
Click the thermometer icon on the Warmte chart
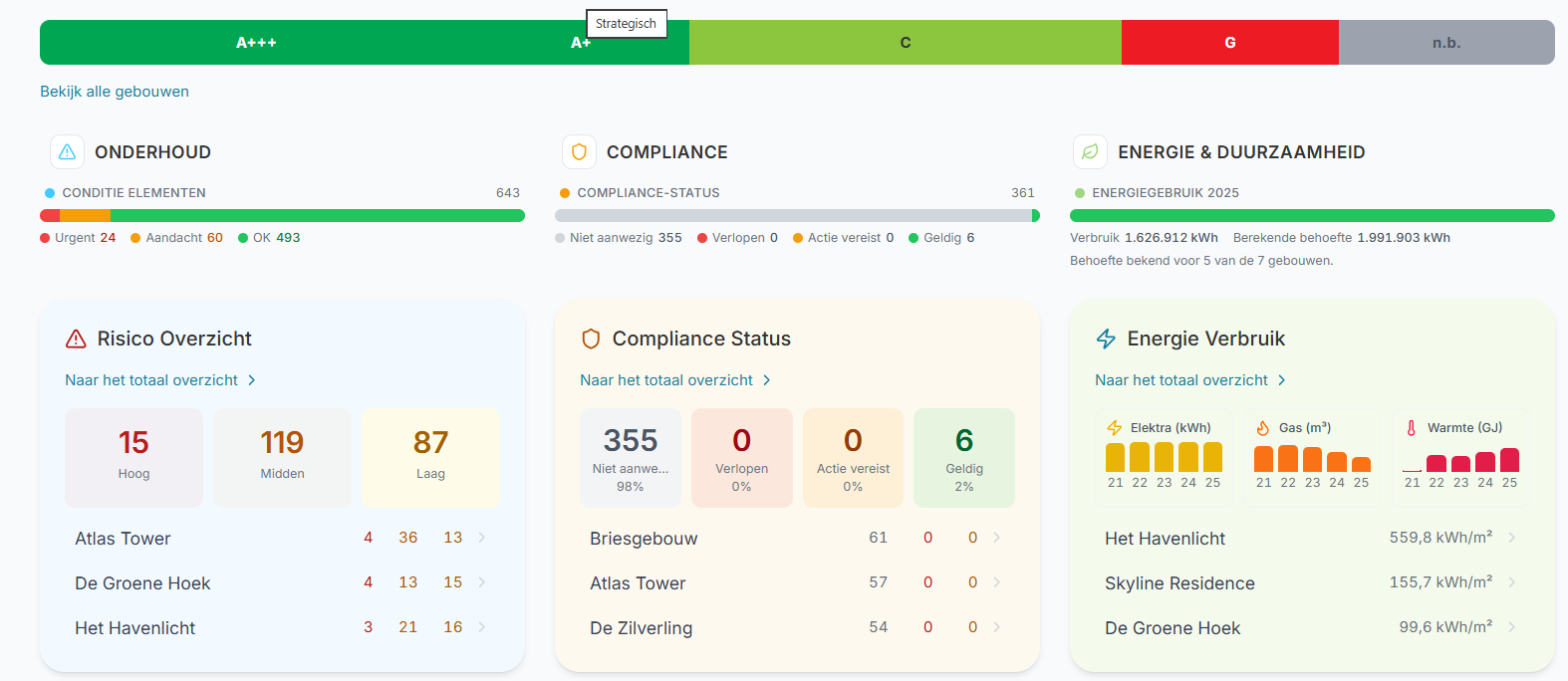pos(1412,428)
